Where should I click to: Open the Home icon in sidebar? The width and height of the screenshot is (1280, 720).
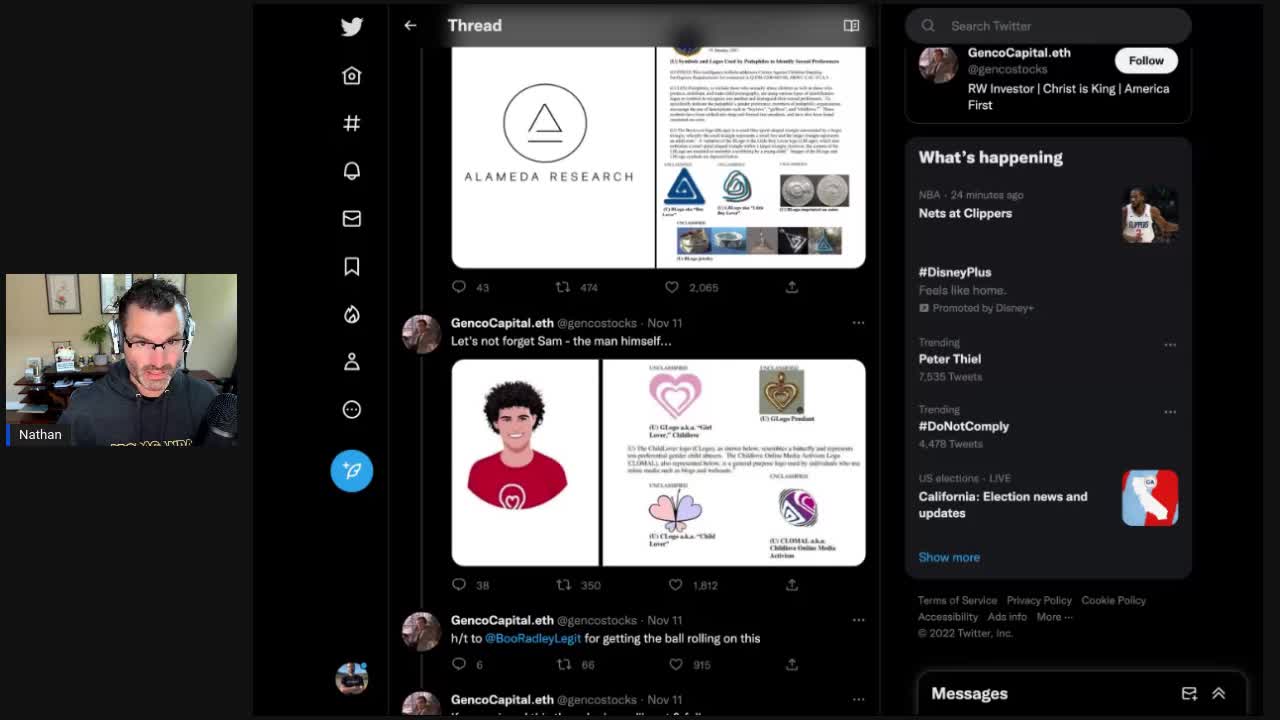(351, 75)
